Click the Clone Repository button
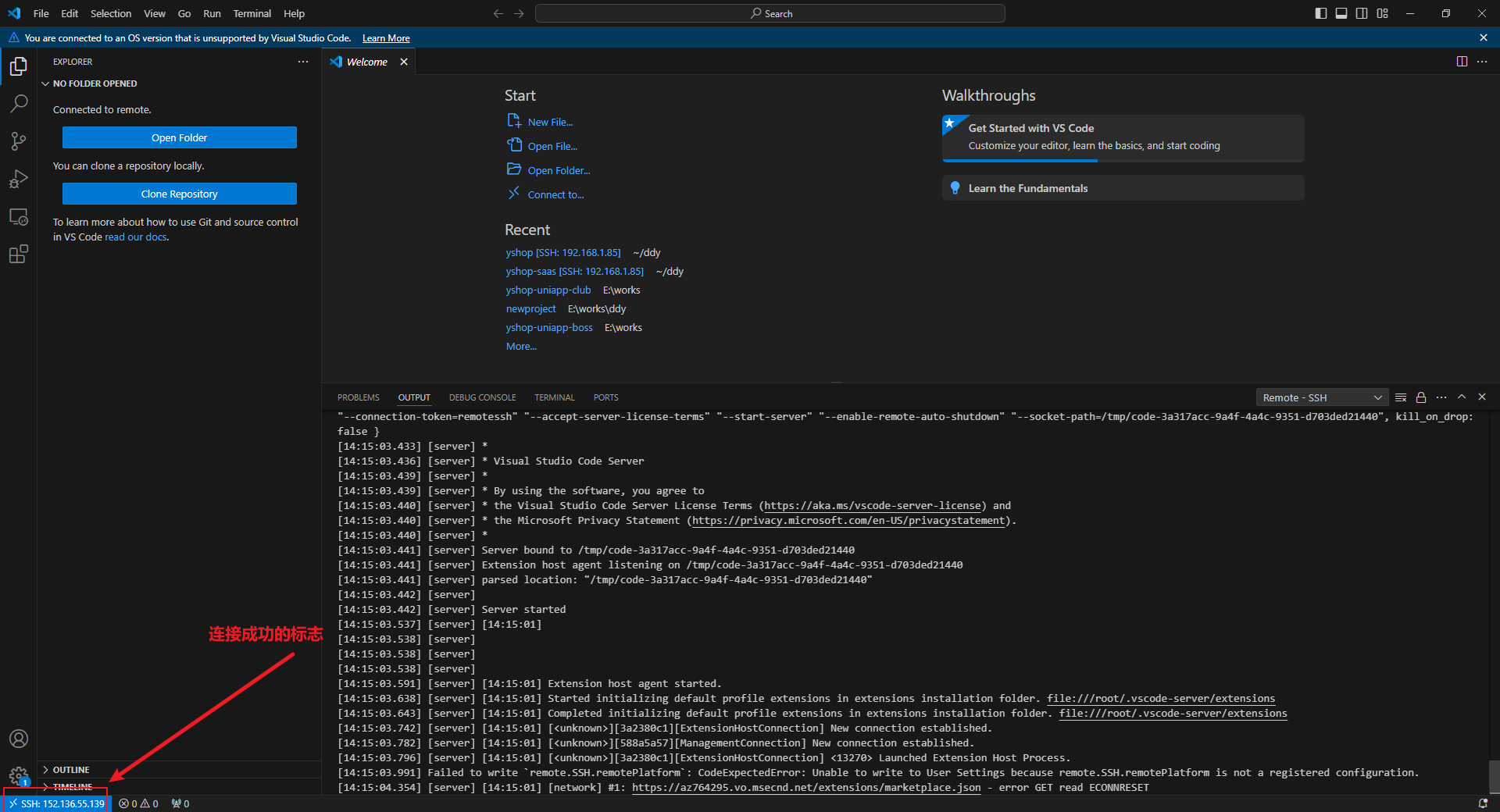Viewport: 1500px width, 812px height. (180, 194)
